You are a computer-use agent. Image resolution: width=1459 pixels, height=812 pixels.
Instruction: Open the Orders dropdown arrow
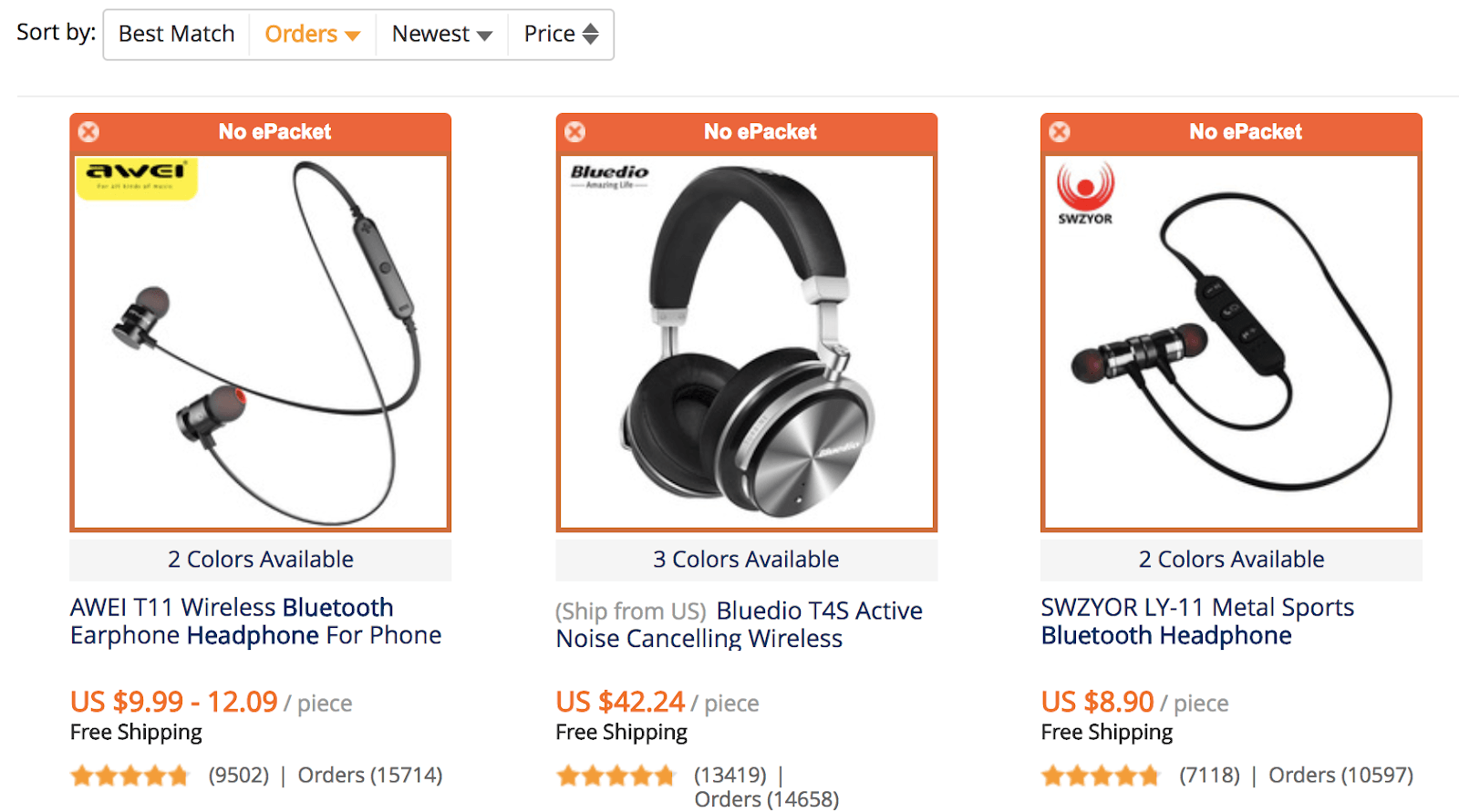pyautogui.click(x=354, y=34)
